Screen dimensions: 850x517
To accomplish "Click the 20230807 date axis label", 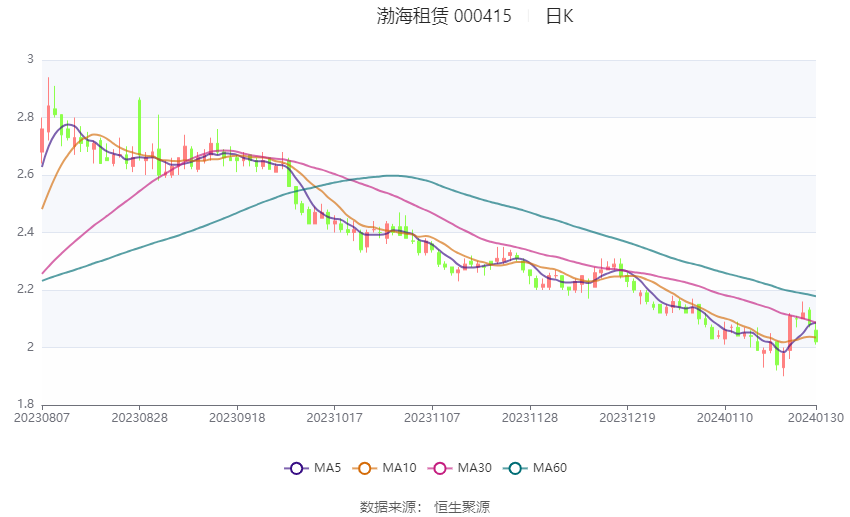I will (x=41, y=417).
